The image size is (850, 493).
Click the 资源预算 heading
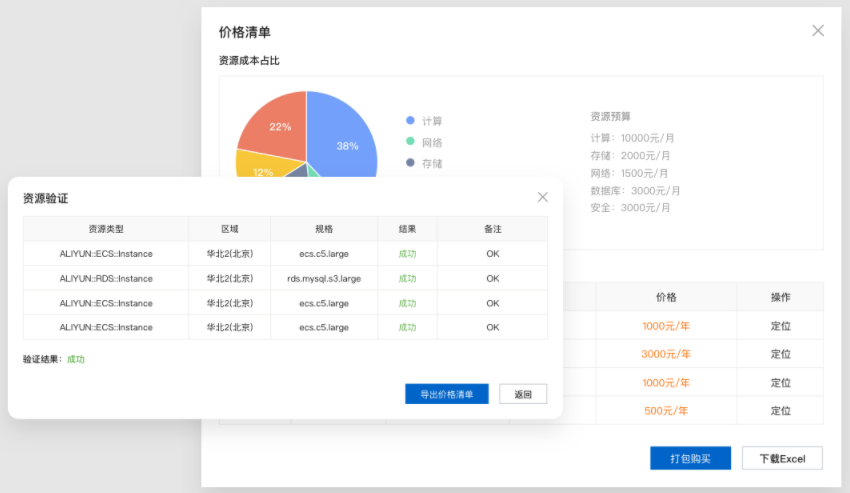pyautogui.click(x=610, y=116)
